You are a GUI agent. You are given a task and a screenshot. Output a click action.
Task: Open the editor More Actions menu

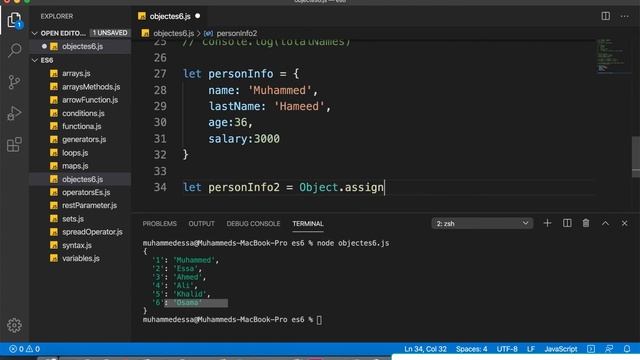[624, 16]
